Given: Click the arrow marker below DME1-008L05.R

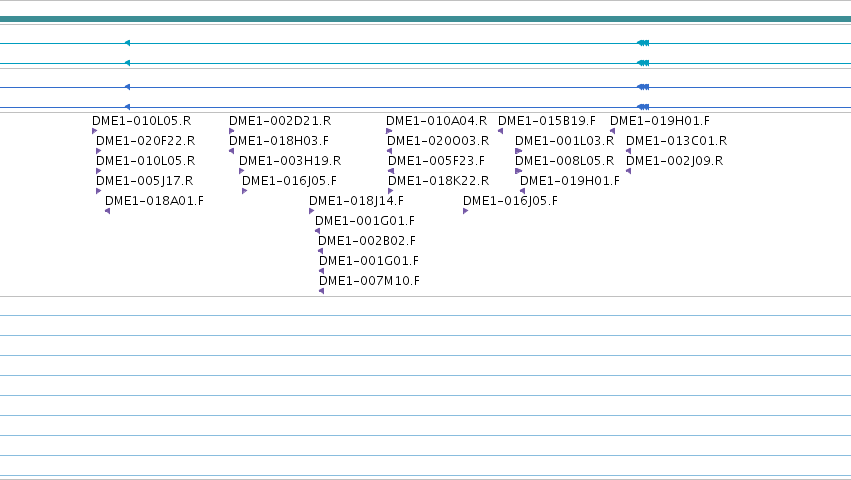Looking at the screenshot, I should 518,171.
